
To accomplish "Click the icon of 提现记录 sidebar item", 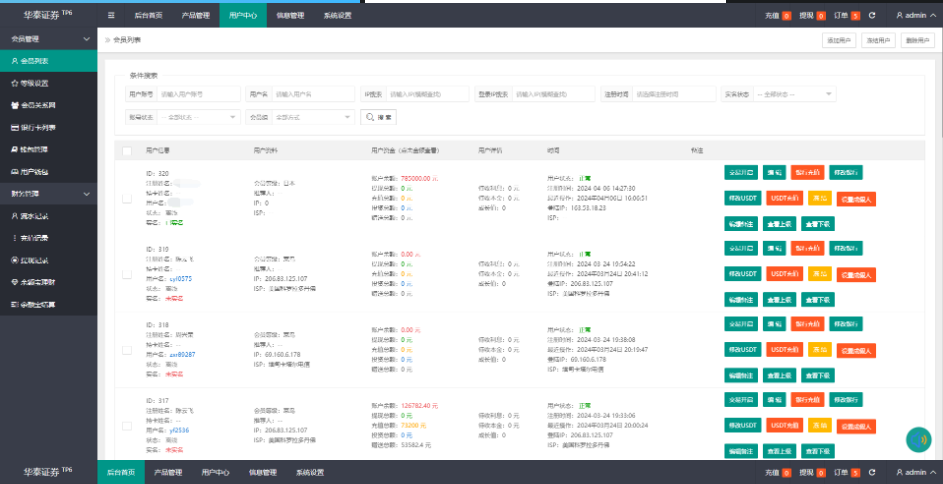I will pos(15,260).
